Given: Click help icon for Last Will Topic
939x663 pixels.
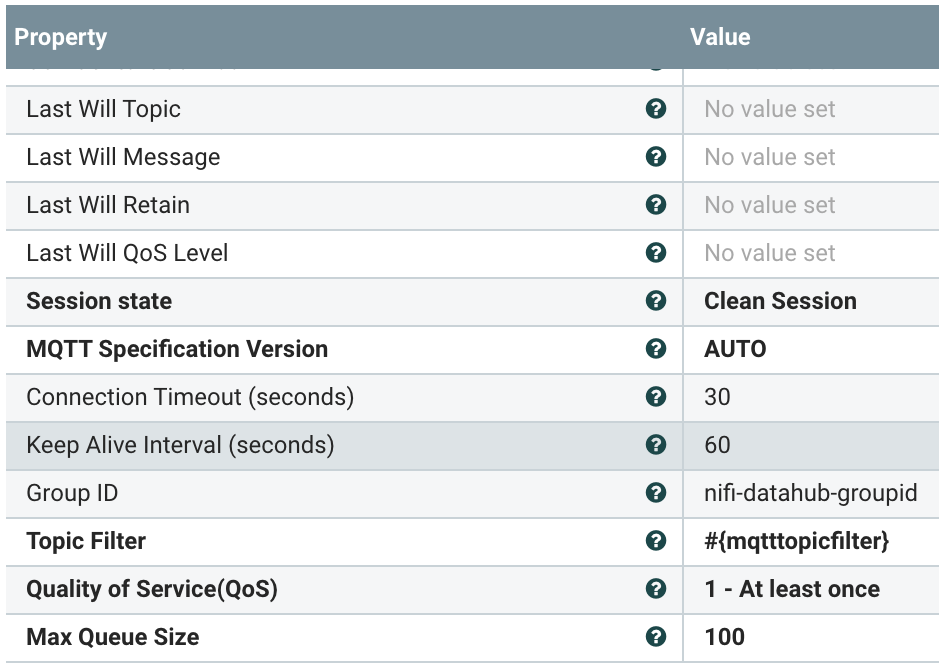Looking at the screenshot, I should click(656, 109).
